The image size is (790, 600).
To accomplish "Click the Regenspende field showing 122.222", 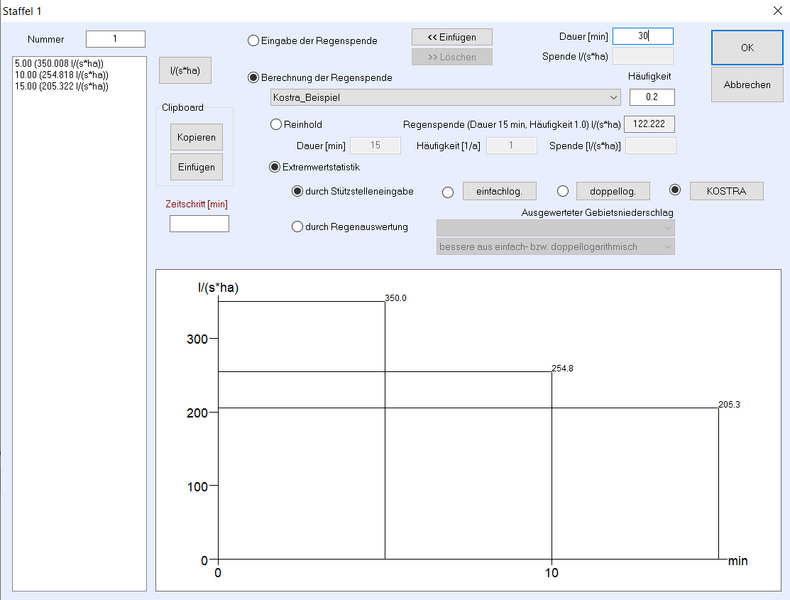I will (x=649, y=124).
